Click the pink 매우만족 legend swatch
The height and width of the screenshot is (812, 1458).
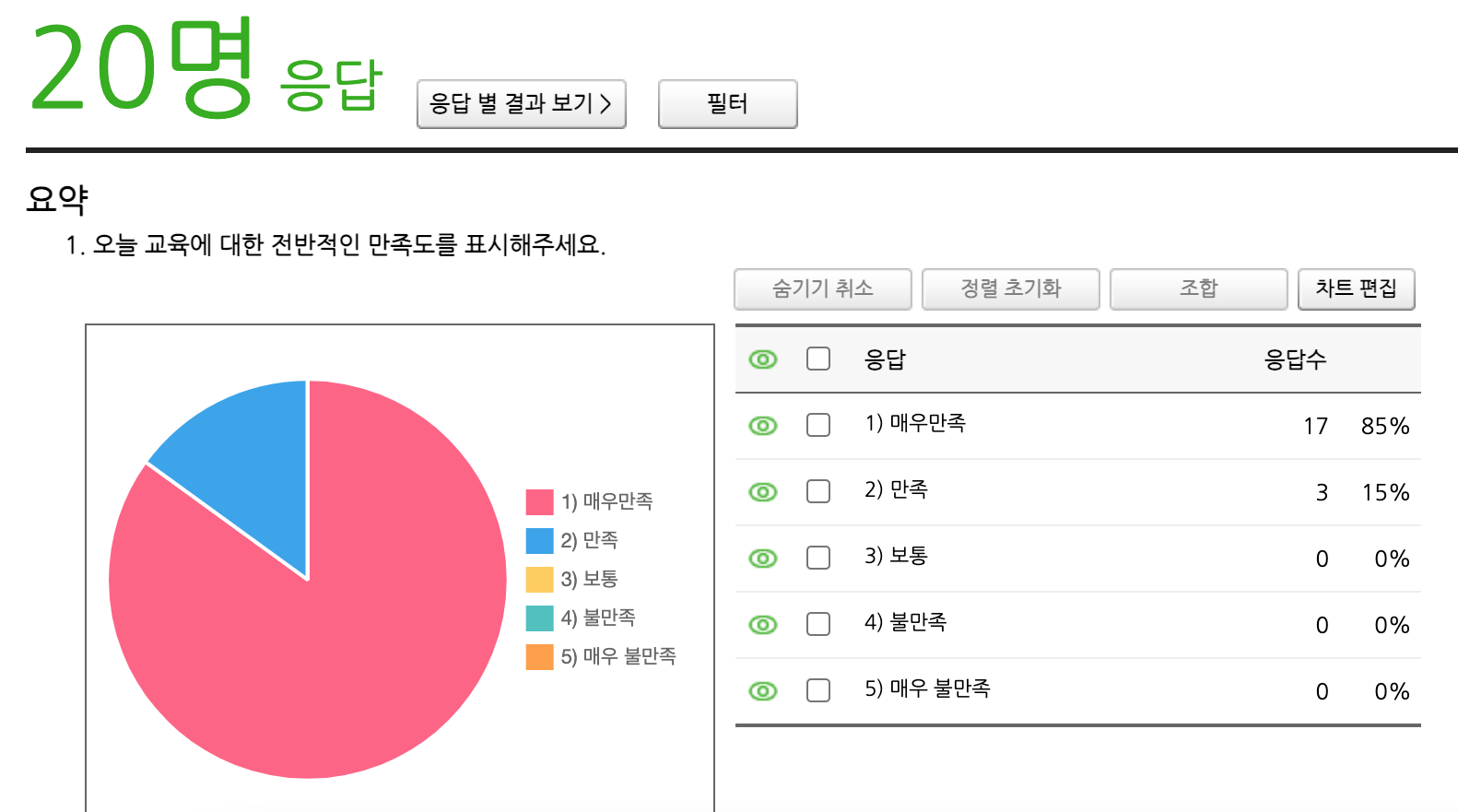(539, 502)
